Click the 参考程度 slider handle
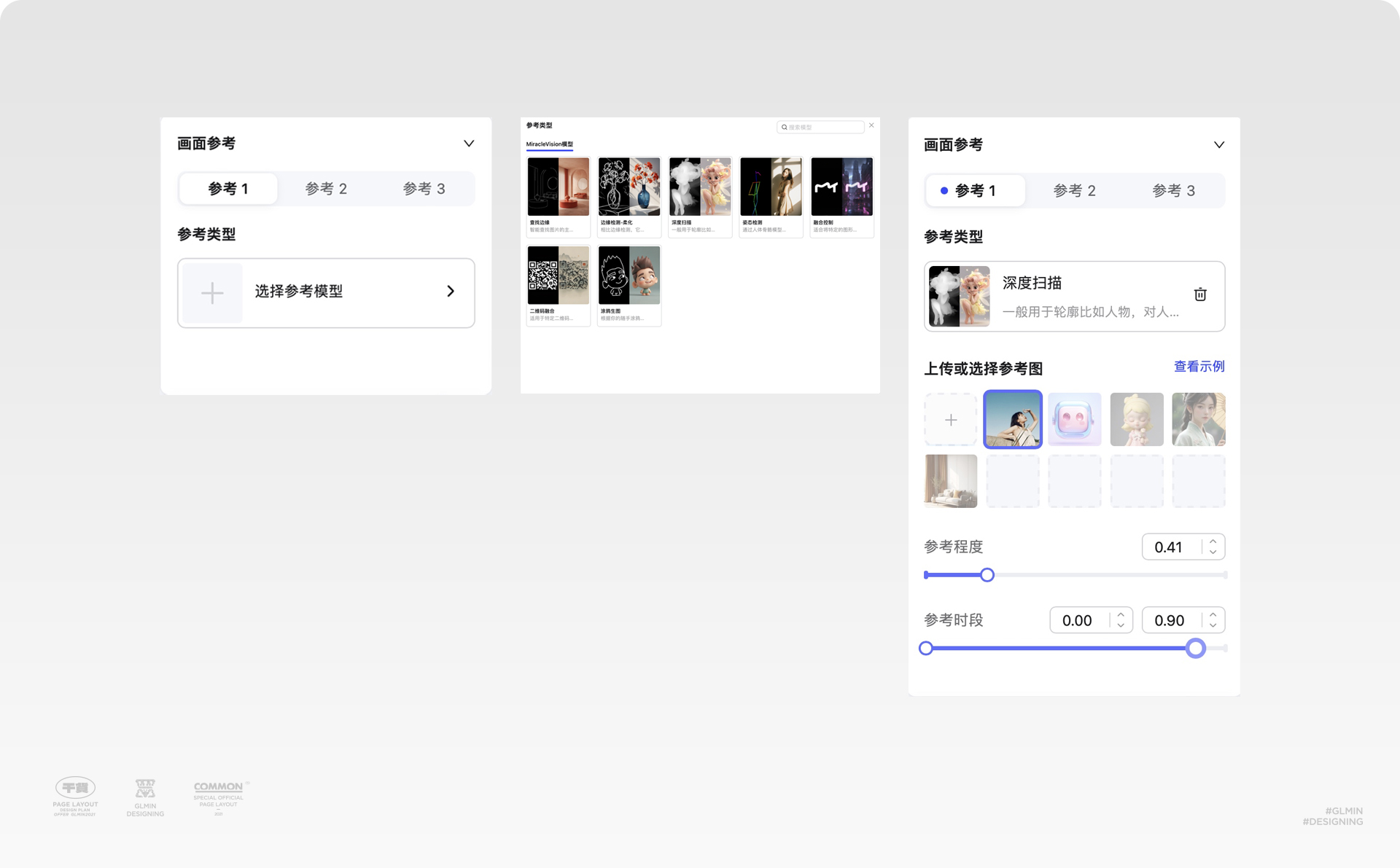This screenshot has width=1400, height=868. pos(987,575)
